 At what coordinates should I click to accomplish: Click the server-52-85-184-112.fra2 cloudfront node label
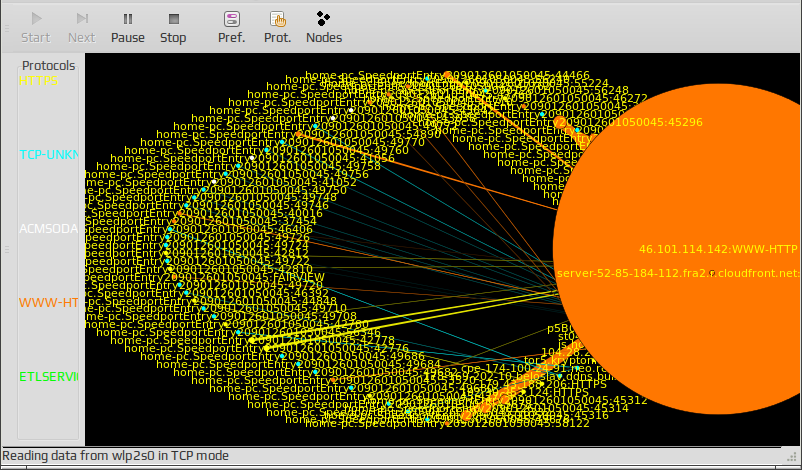click(x=678, y=273)
